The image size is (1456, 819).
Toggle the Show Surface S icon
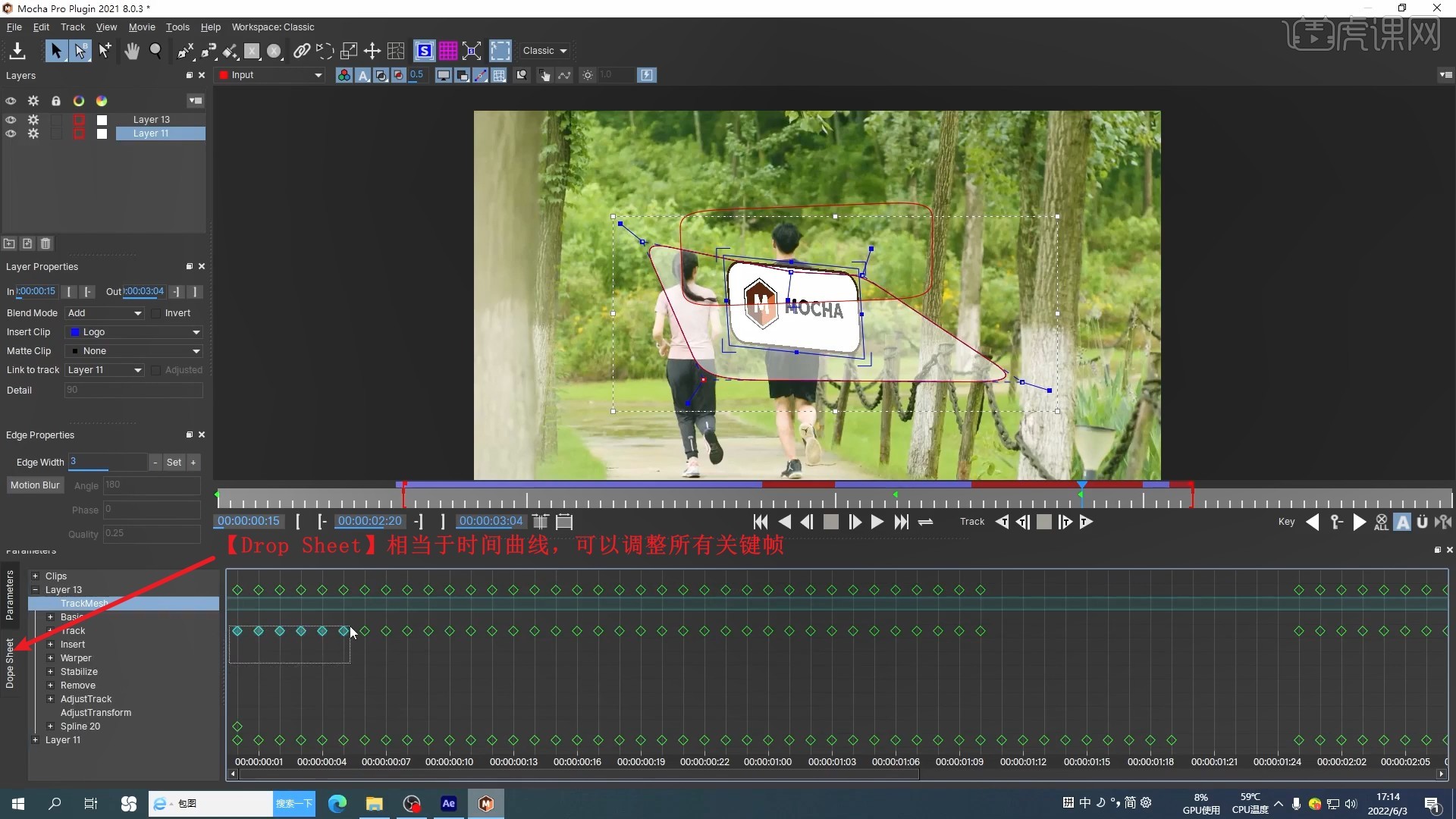pyautogui.click(x=425, y=51)
